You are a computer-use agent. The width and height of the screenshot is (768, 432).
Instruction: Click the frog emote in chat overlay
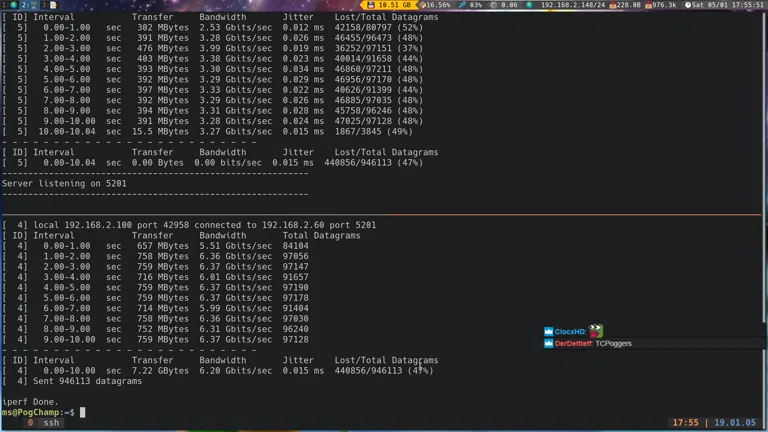(x=596, y=330)
